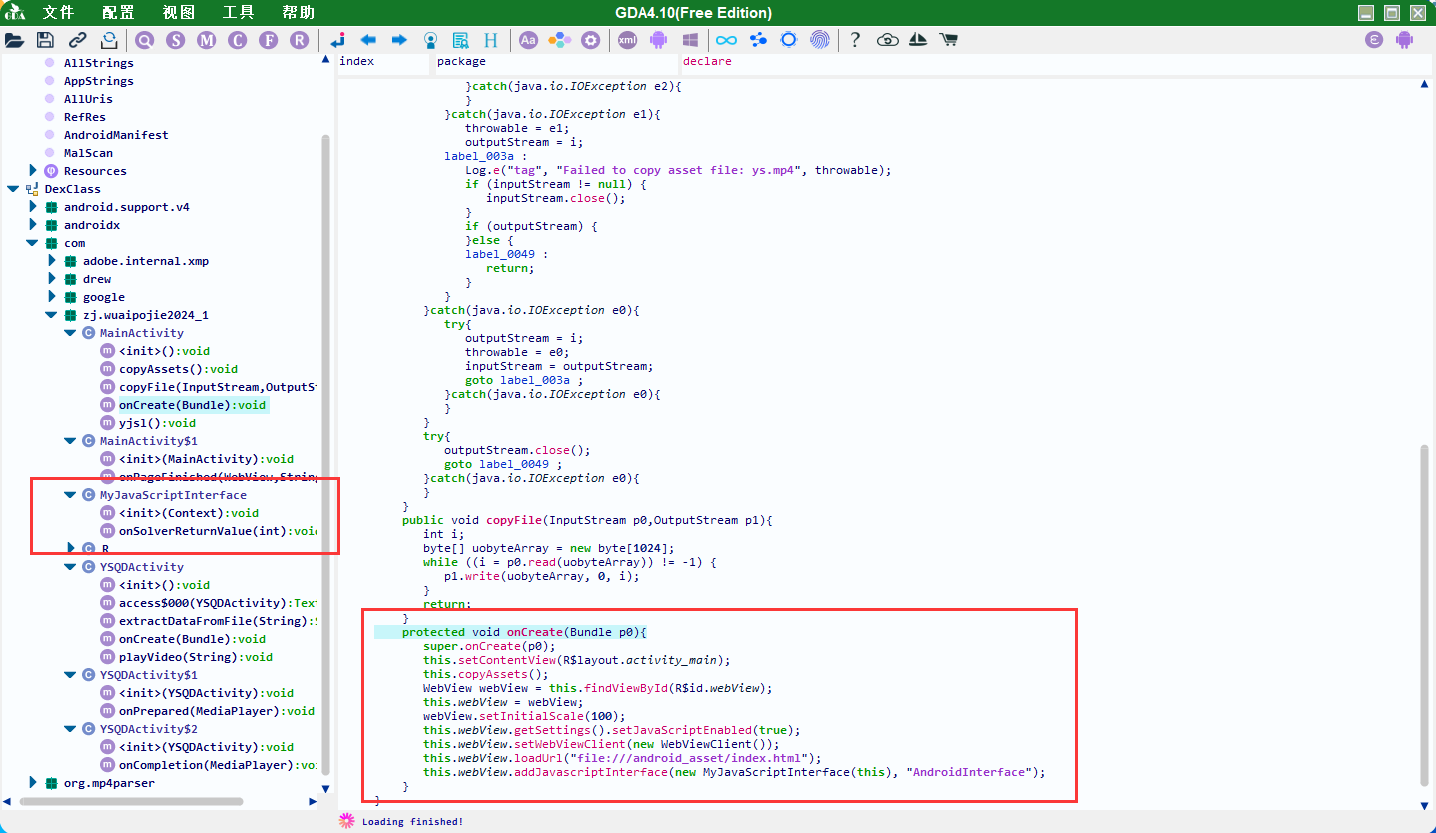Viewport: 1436px width, 833px height.
Task: Expand the Resources tree node
Action: 33,171
